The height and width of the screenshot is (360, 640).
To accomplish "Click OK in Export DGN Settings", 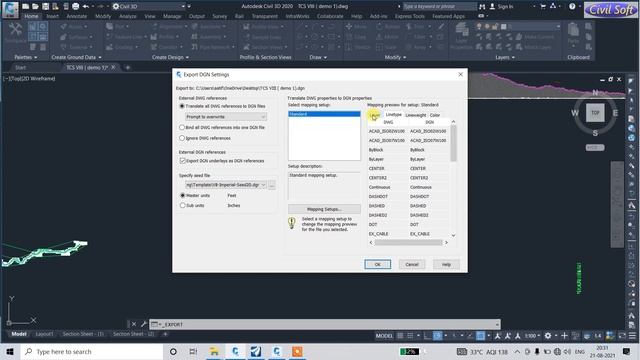I will (378, 264).
